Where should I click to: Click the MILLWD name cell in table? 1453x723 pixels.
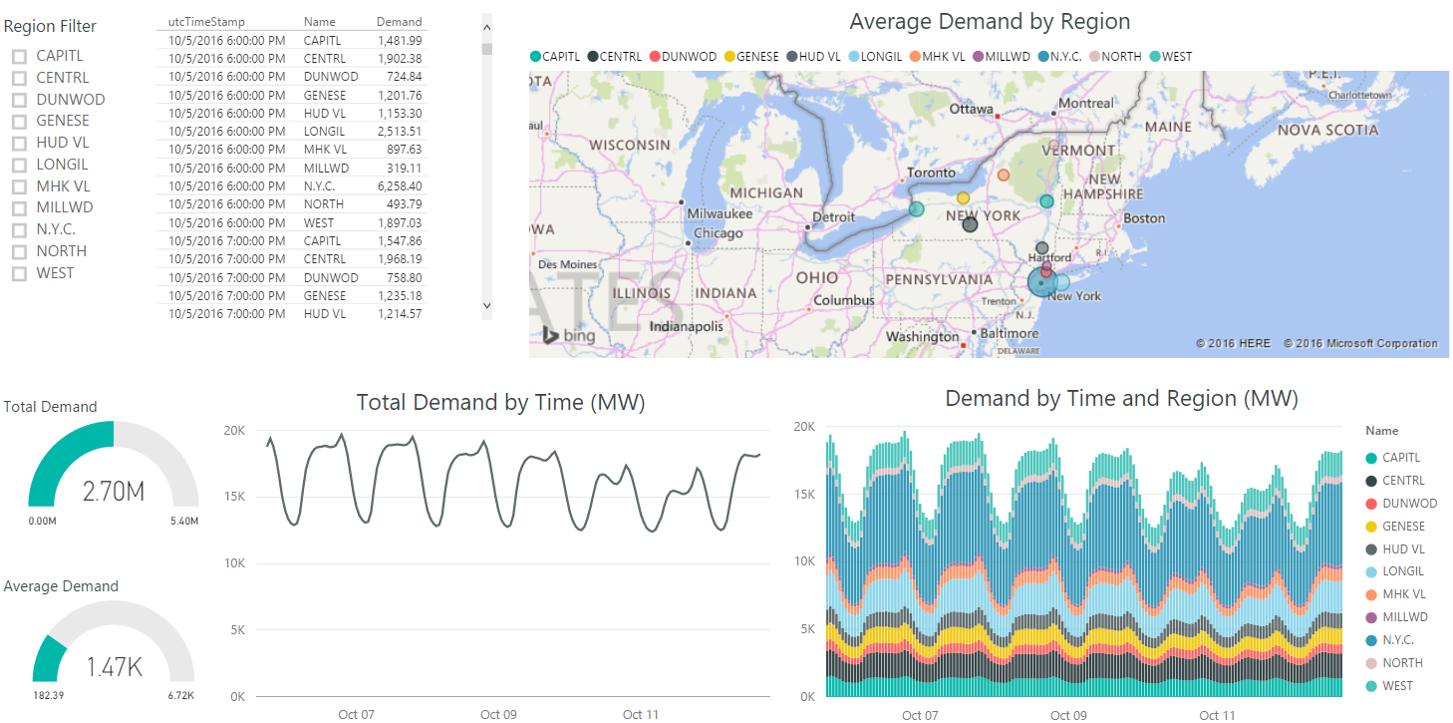coord(325,168)
